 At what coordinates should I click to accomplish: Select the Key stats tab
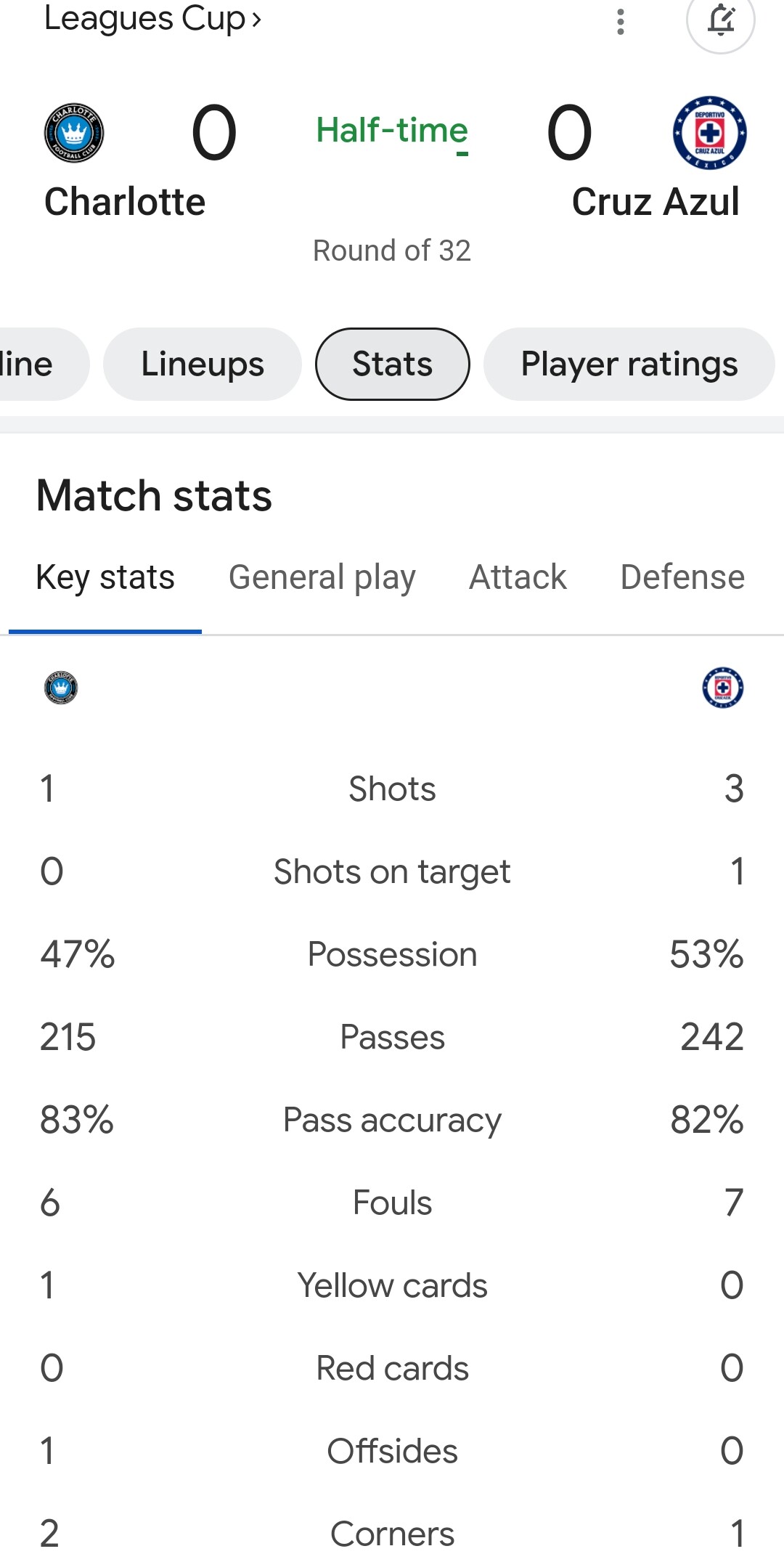pos(105,578)
